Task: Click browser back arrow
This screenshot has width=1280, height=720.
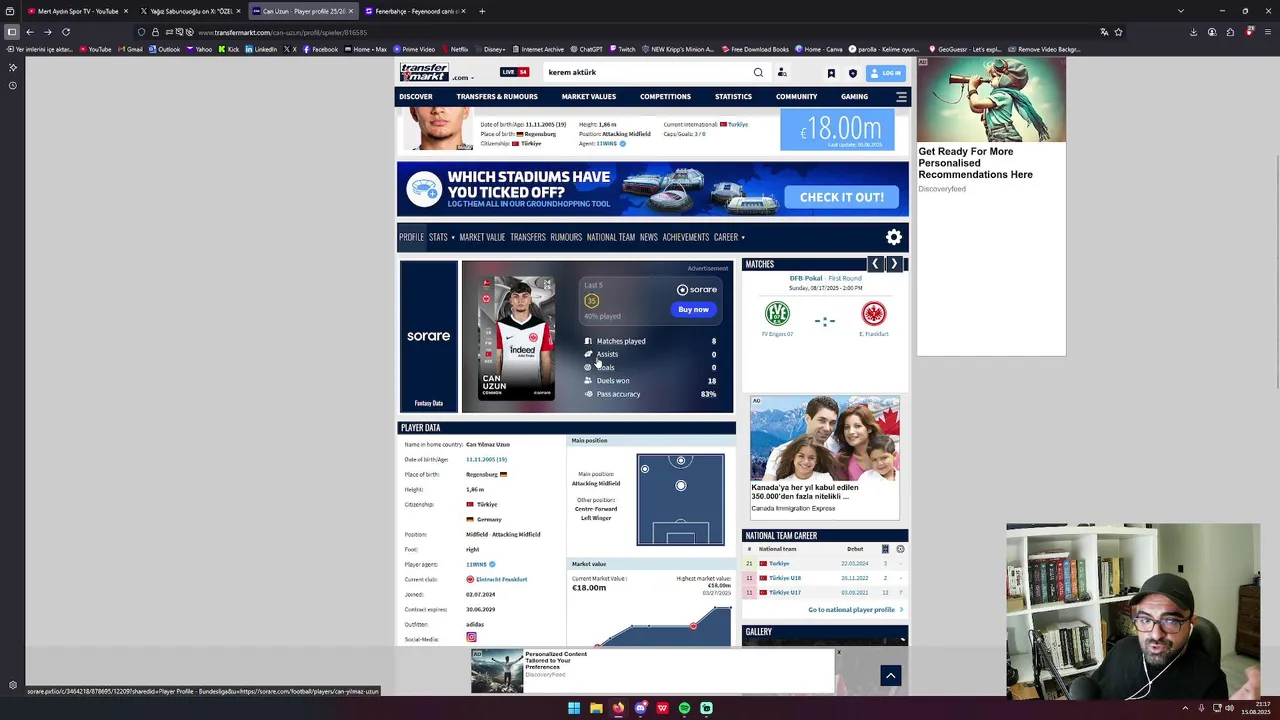Action: [29, 32]
